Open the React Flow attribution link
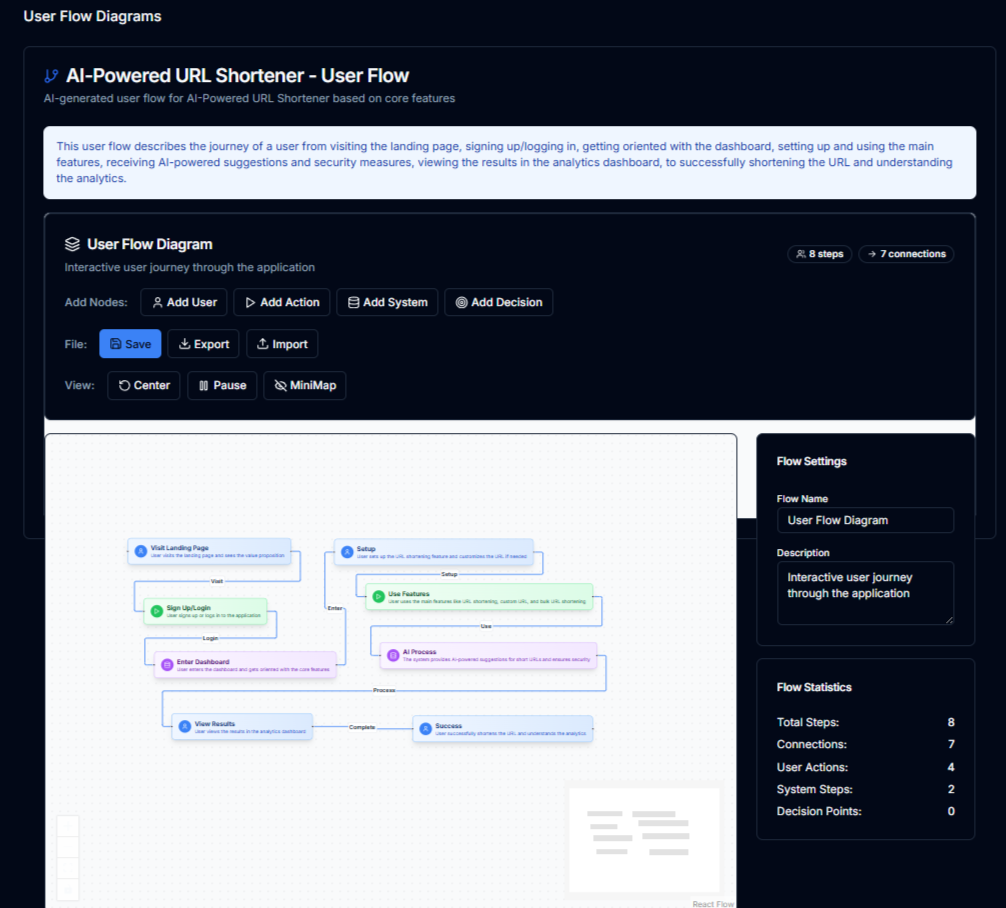This screenshot has height=908, width=1006. (x=712, y=903)
